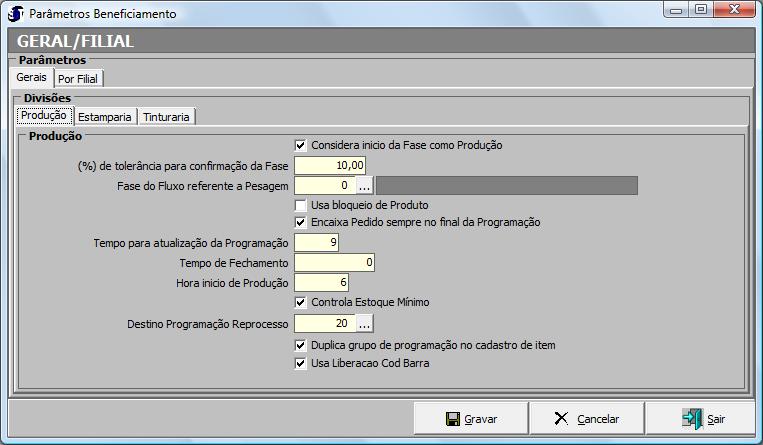Click the floppy disk icon on Gravar
Viewport: 763px width, 445px height.
coord(453,419)
